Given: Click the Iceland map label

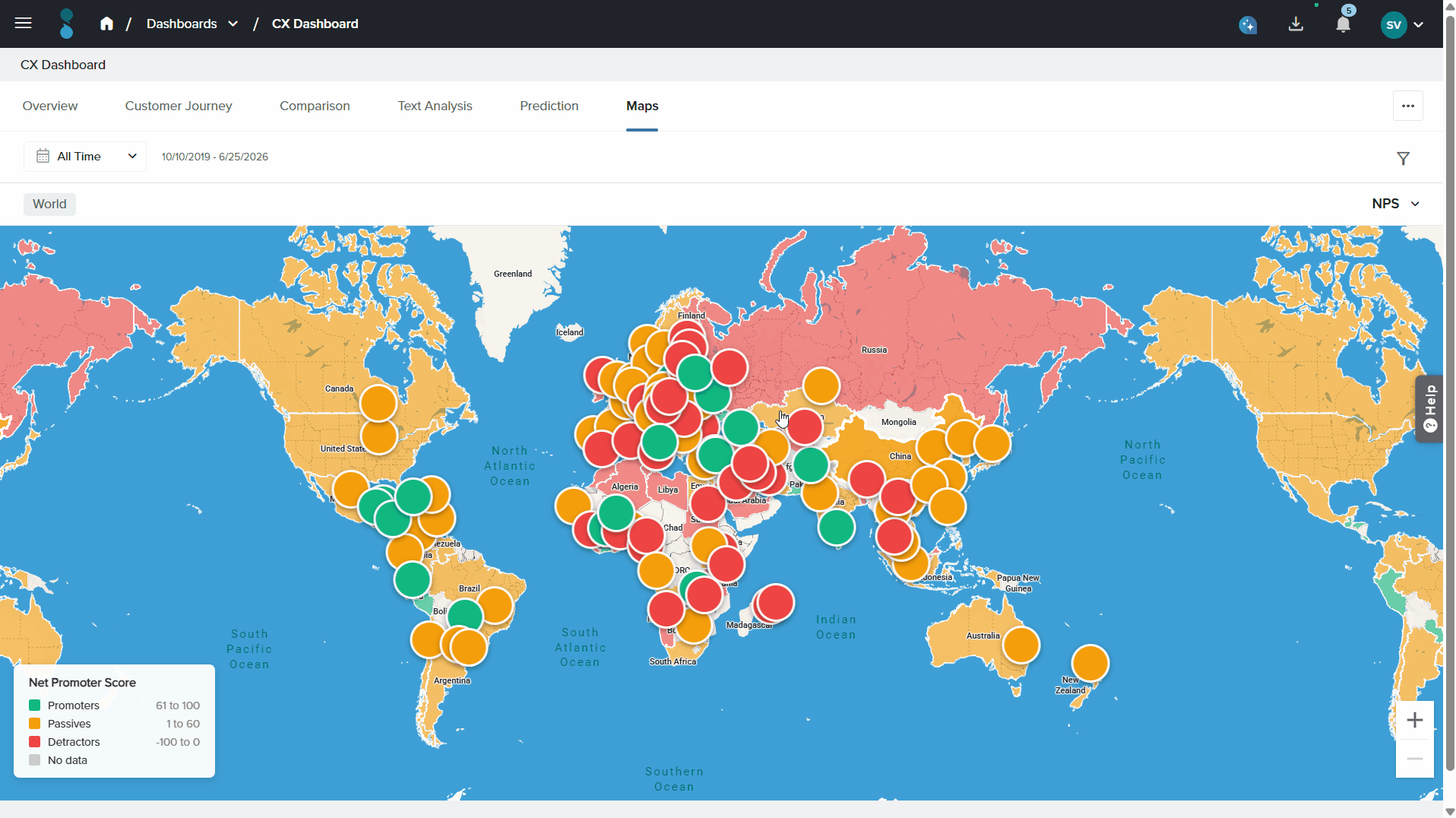Looking at the screenshot, I should [570, 332].
